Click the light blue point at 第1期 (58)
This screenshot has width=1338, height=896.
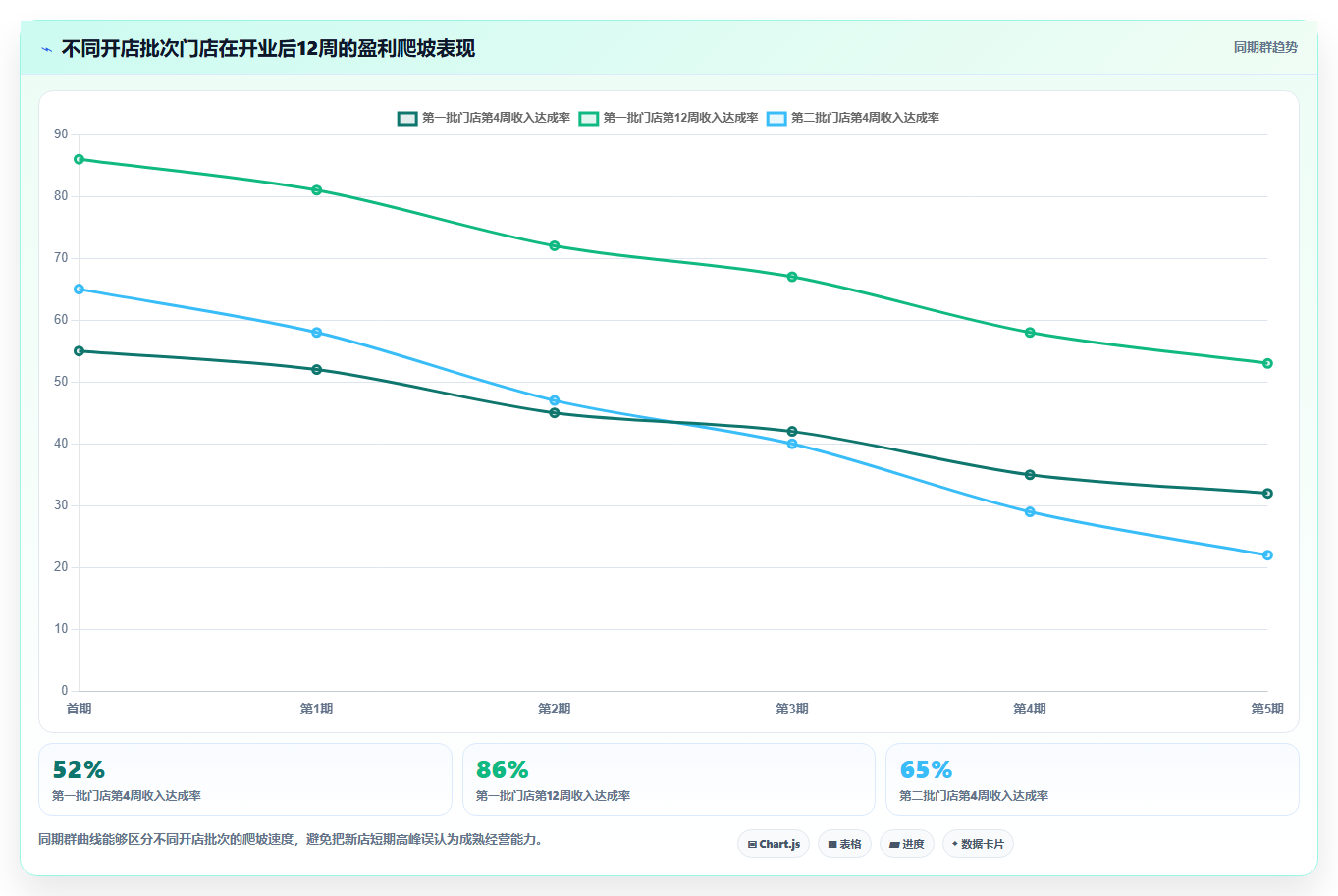[317, 333]
